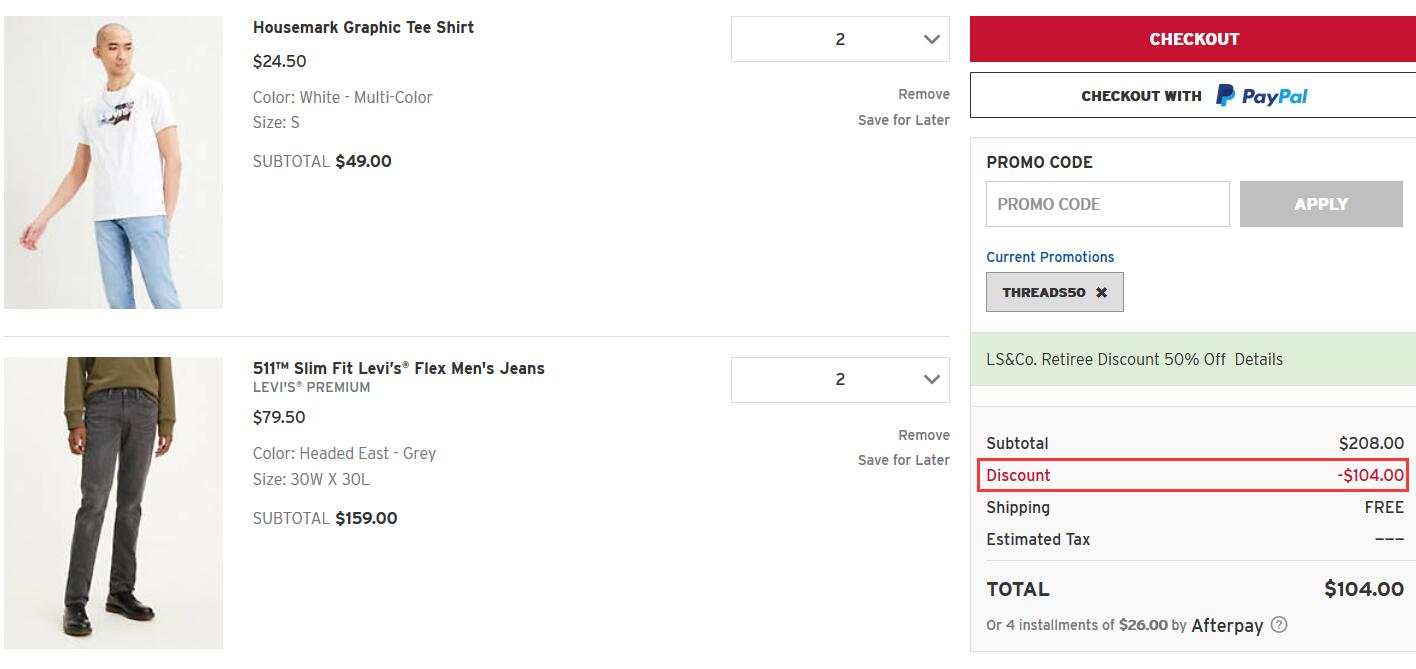Click the grey jeans product thumbnail
The width and height of the screenshot is (1416, 669).
pyautogui.click(x=113, y=503)
